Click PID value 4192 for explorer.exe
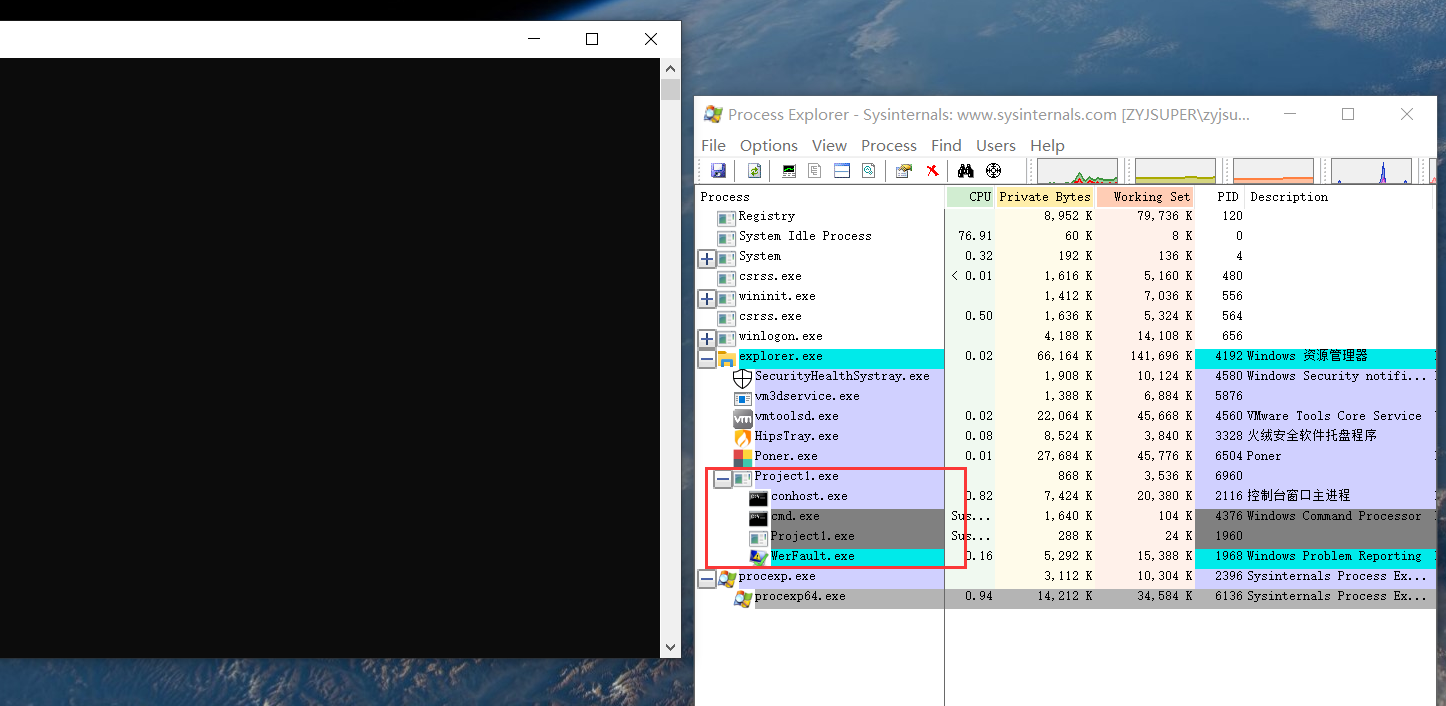Screen dimensions: 1446x706 (1228, 356)
